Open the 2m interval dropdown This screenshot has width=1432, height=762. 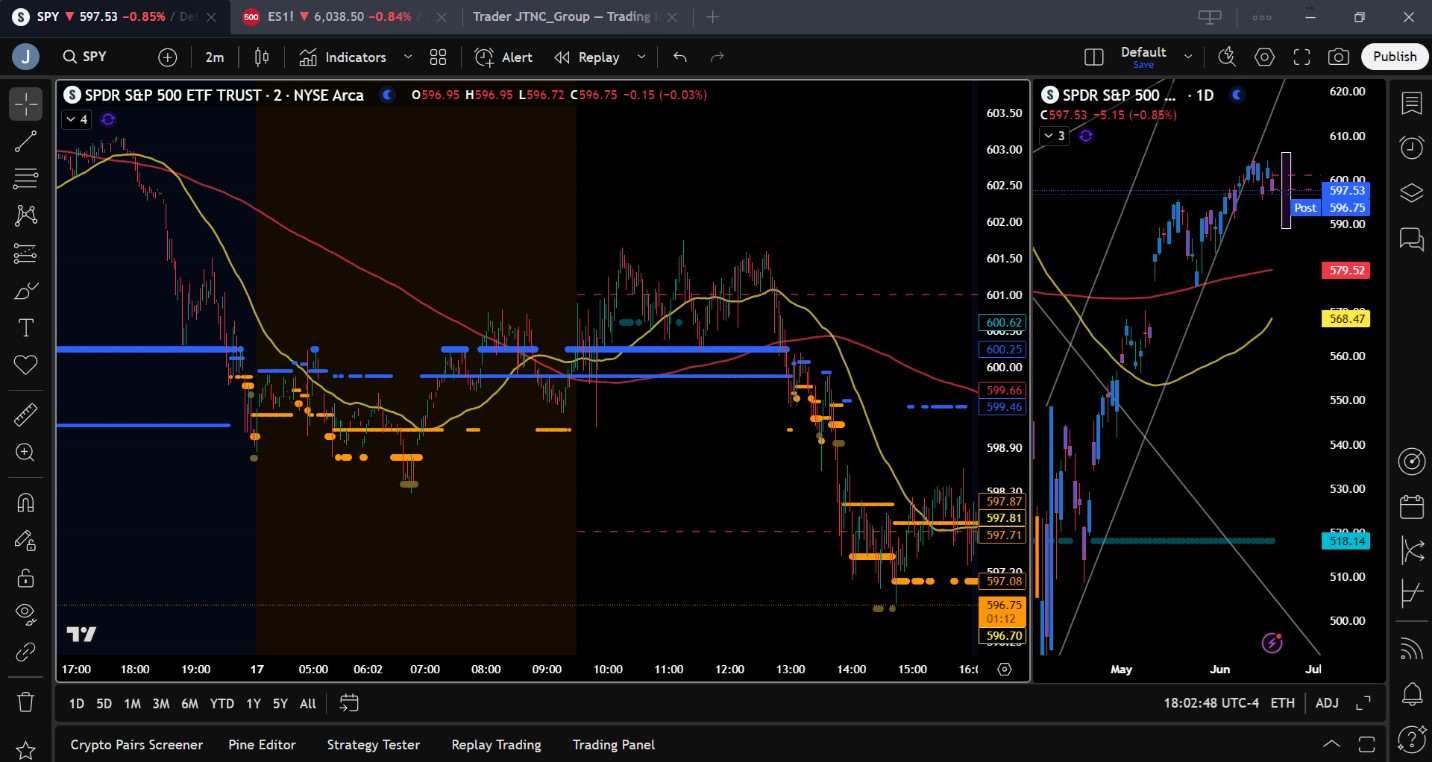point(215,57)
